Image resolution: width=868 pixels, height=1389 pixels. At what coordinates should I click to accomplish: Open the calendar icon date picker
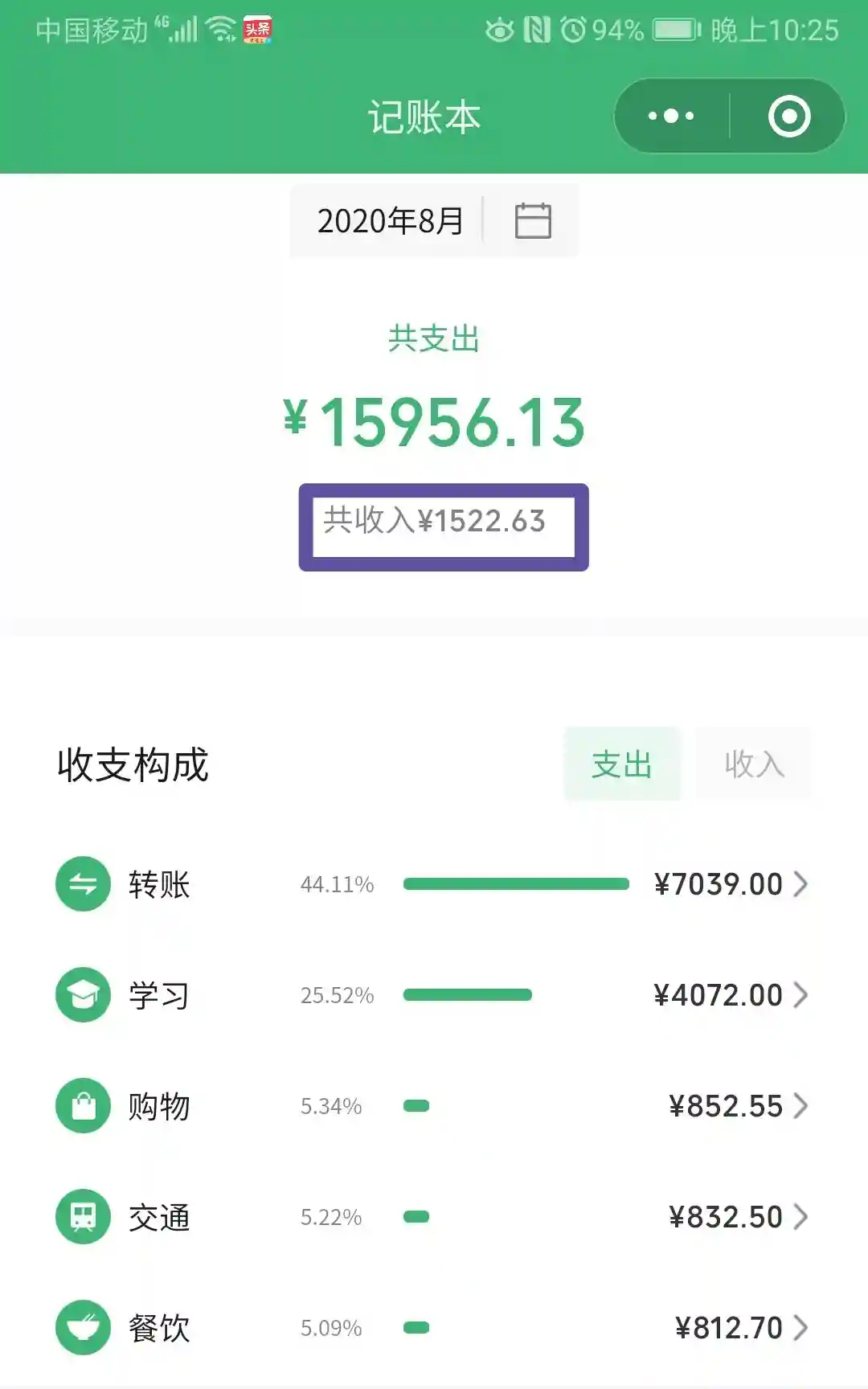click(x=532, y=221)
